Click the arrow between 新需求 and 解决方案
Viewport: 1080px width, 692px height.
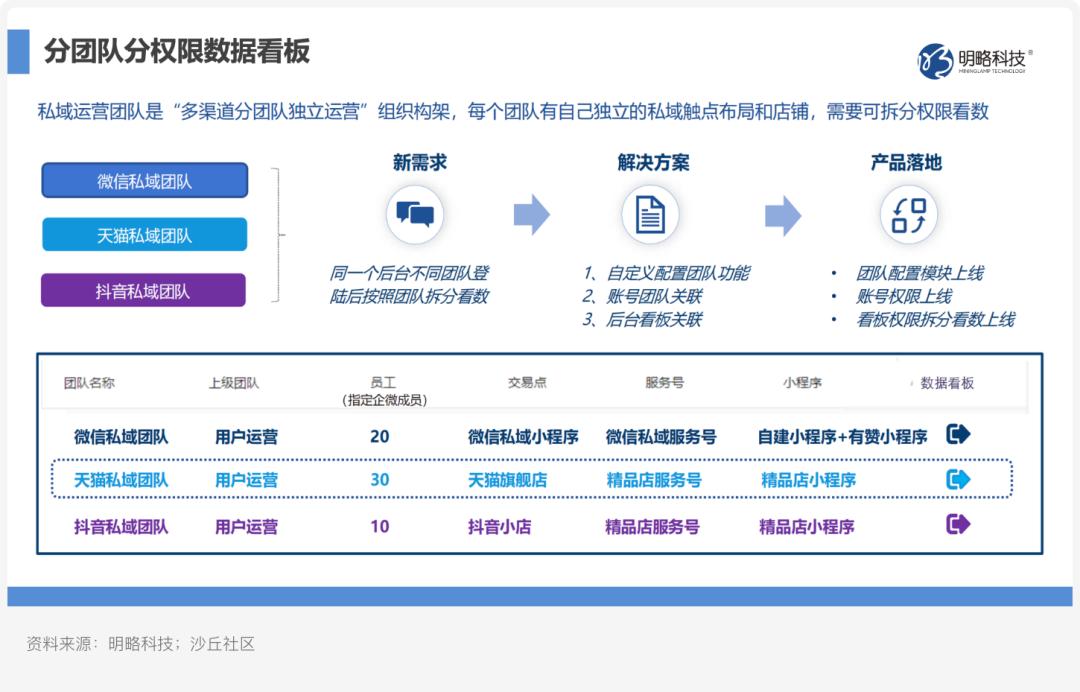coord(533,213)
